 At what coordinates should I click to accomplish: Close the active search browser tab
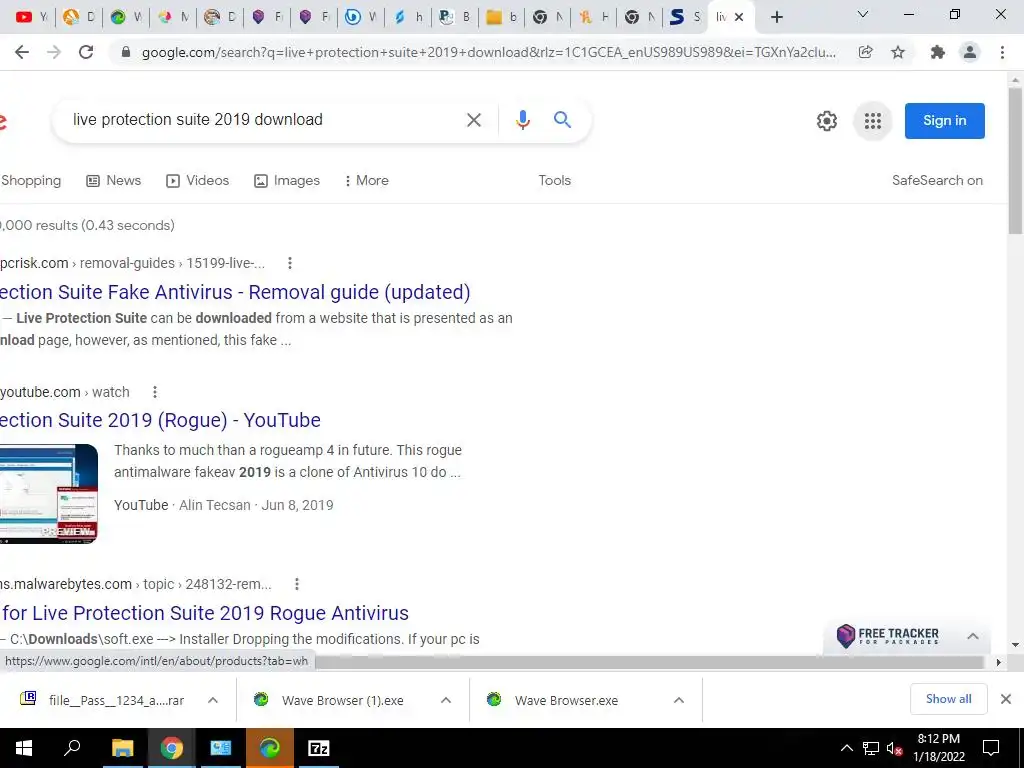tap(739, 18)
